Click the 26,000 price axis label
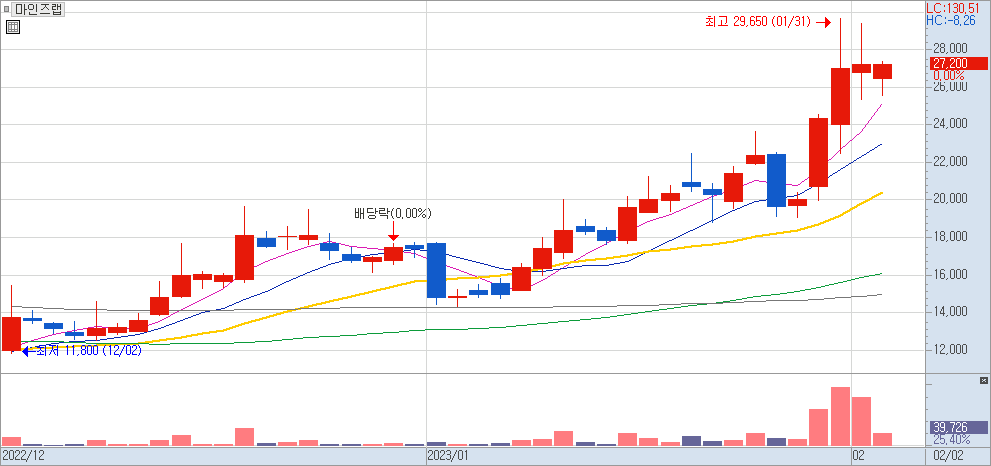 pos(949,87)
